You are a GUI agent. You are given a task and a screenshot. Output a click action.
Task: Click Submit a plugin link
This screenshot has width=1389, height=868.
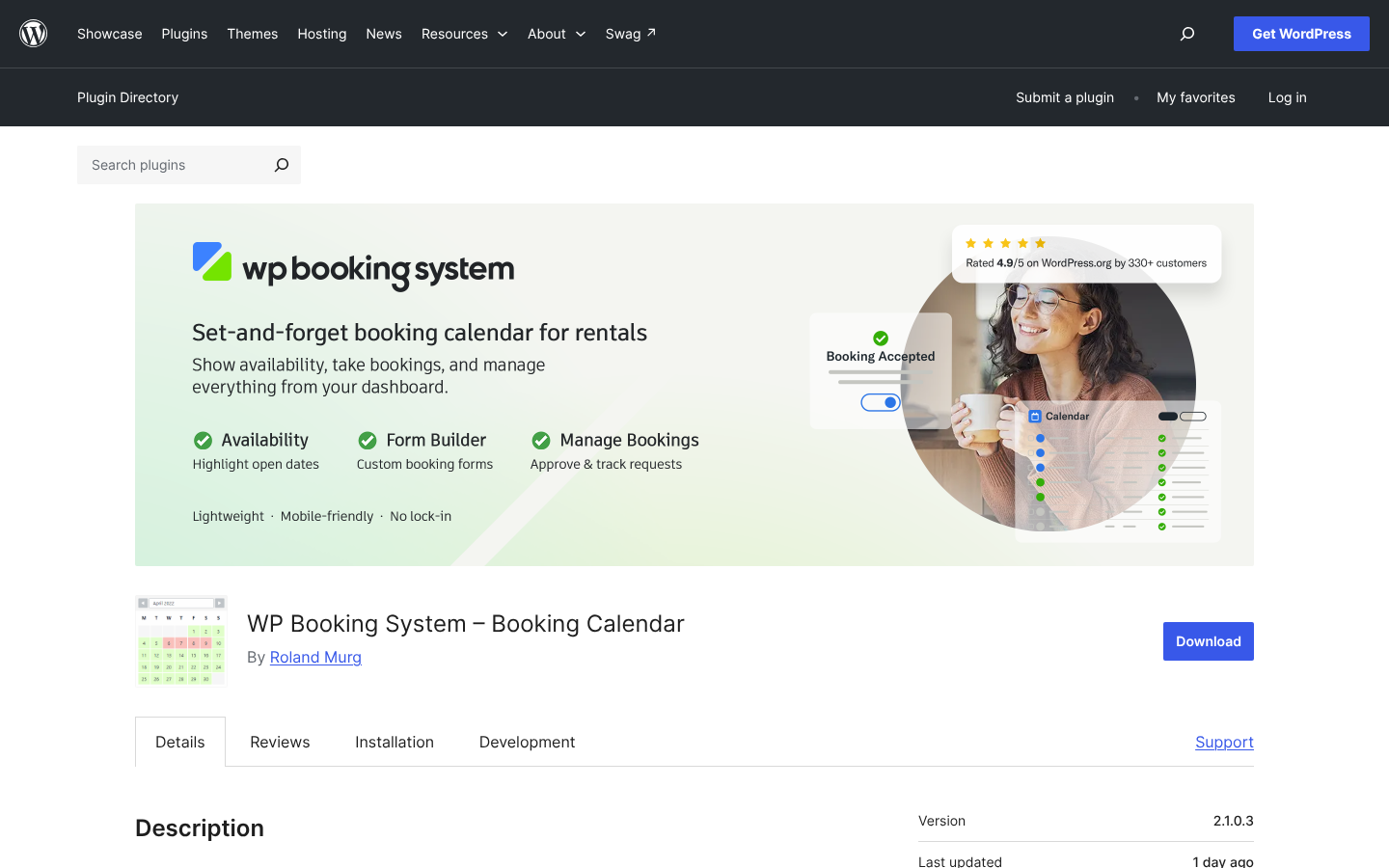click(1065, 97)
